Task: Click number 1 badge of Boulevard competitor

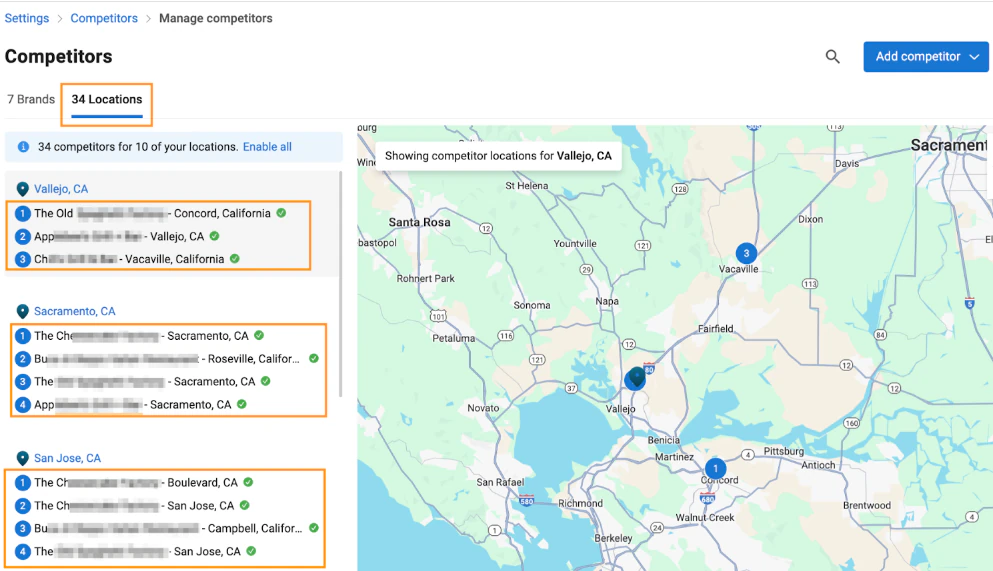Action: point(23,482)
